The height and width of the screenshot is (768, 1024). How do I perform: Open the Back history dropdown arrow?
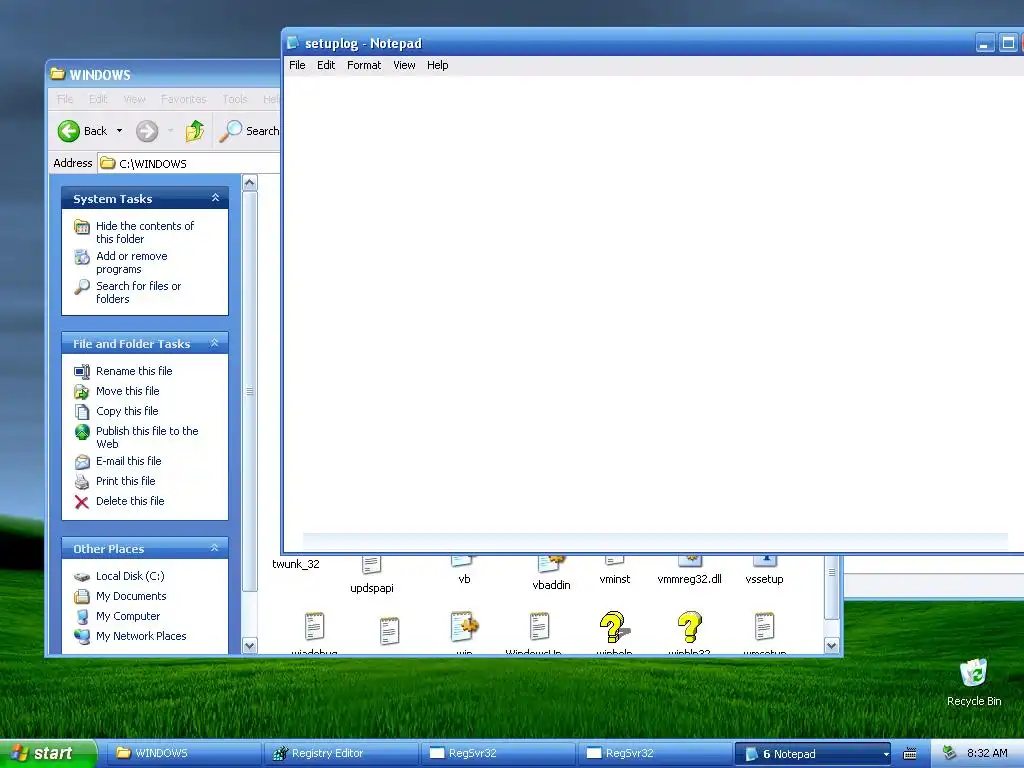coord(120,131)
